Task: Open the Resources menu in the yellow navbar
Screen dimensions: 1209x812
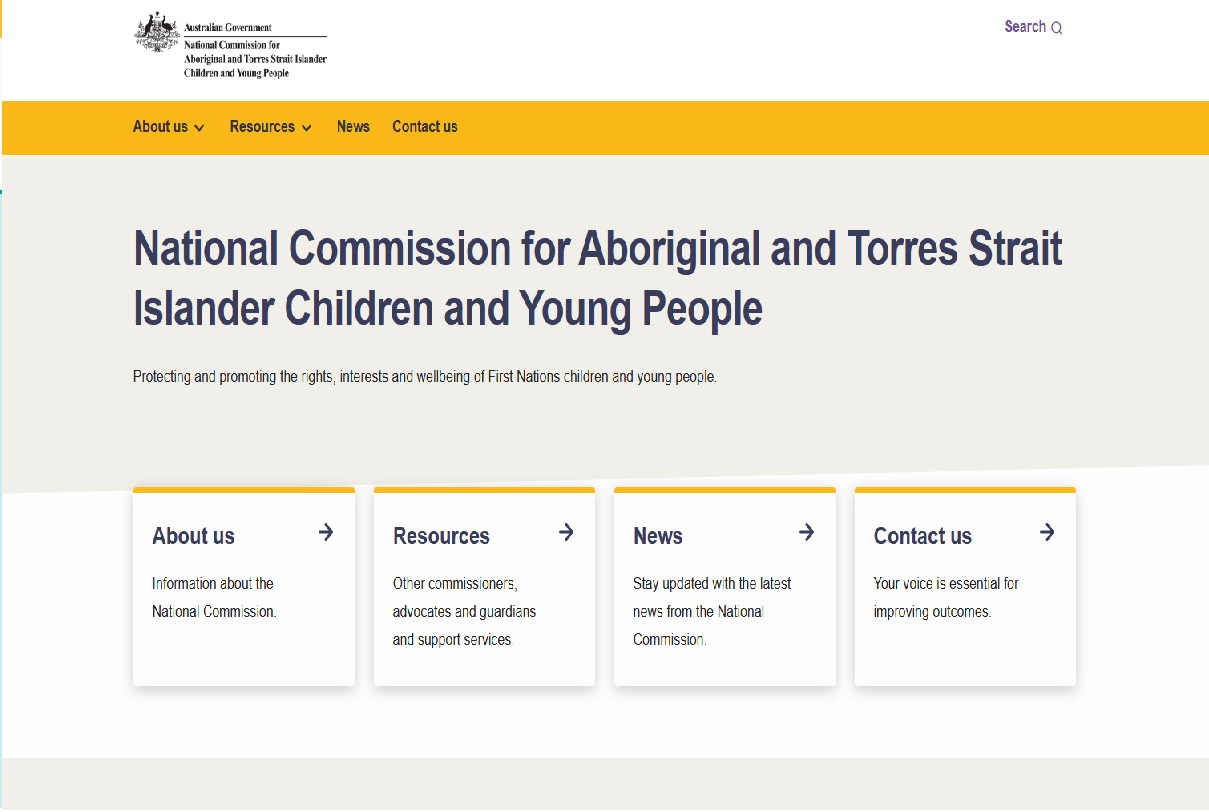Action: [262, 127]
